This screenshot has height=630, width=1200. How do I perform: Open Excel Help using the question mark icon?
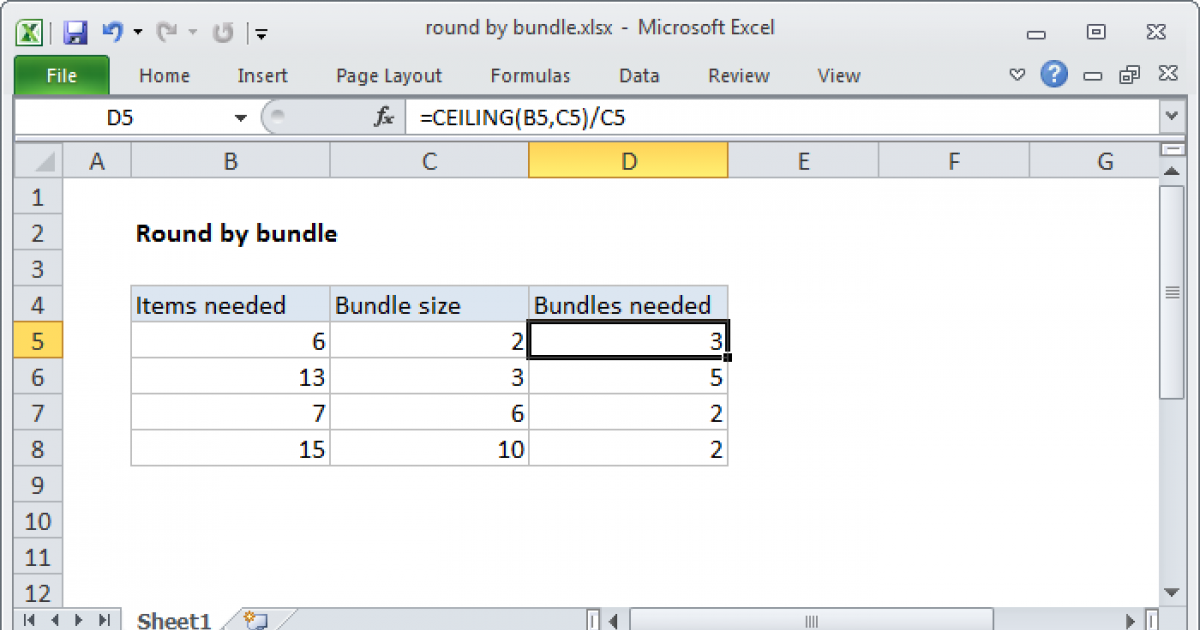[x=1054, y=75]
